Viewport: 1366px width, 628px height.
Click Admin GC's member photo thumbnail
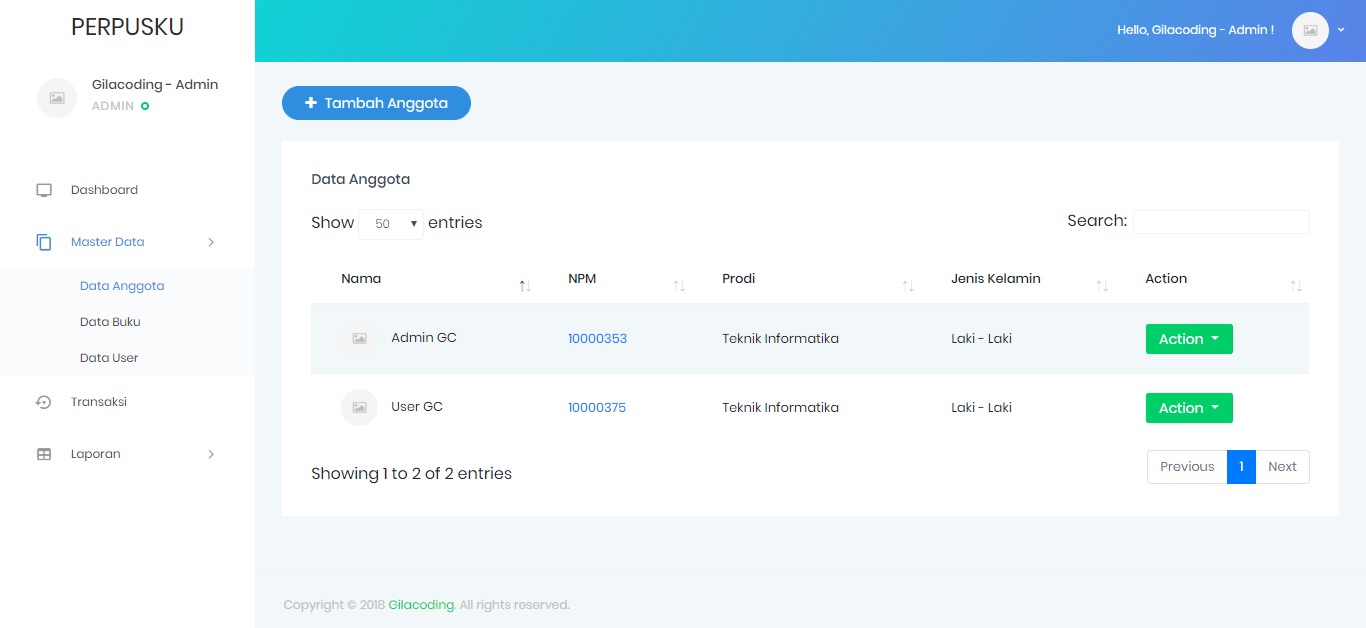(x=359, y=338)
